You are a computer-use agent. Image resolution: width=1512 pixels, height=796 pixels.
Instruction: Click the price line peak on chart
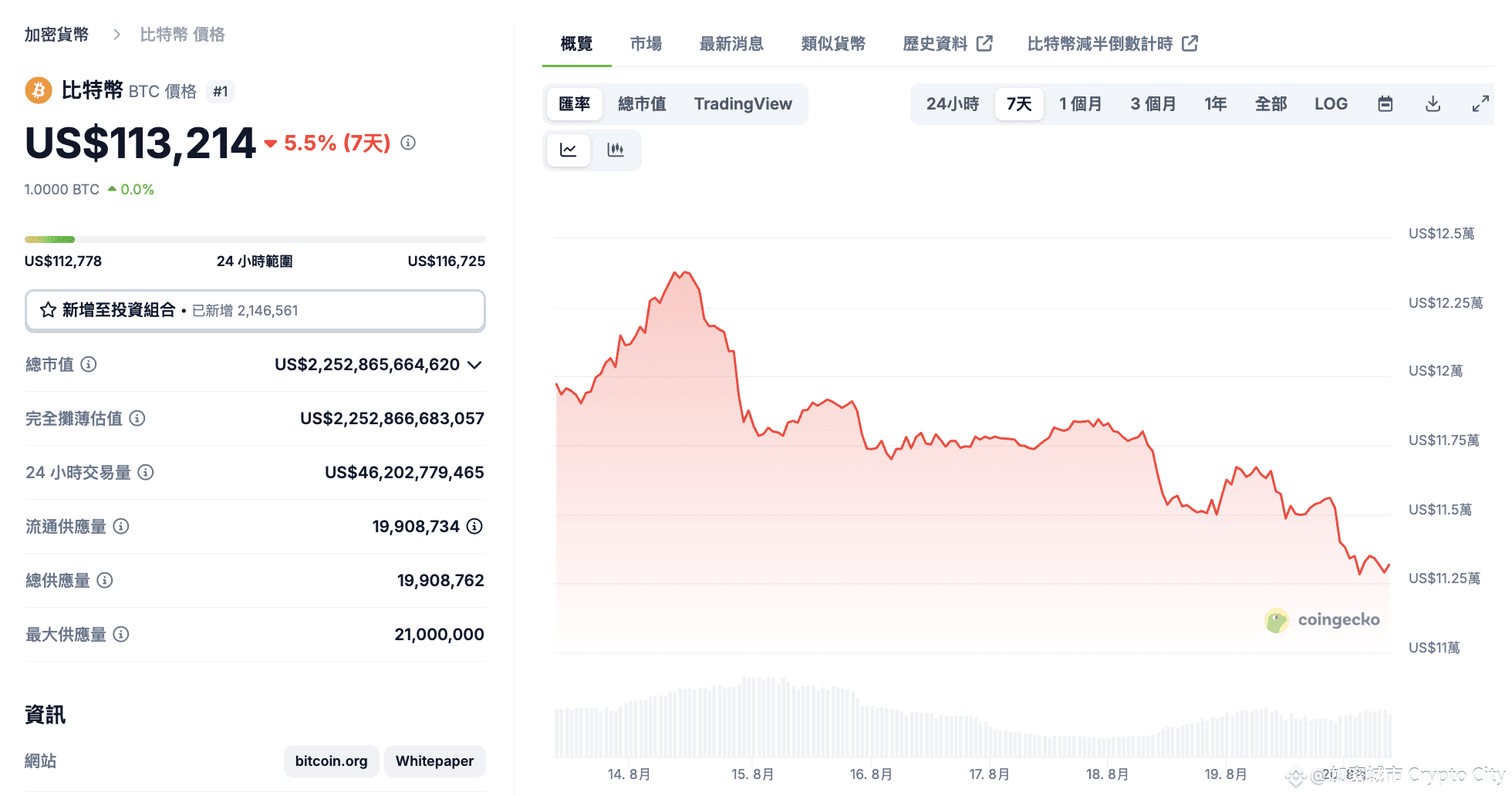point(683,272)
